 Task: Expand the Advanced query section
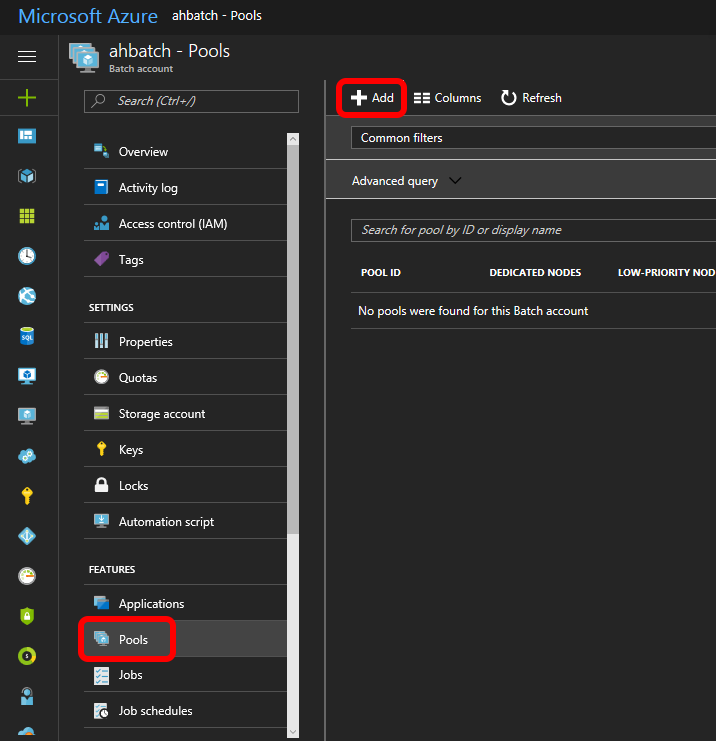point(406,181)
